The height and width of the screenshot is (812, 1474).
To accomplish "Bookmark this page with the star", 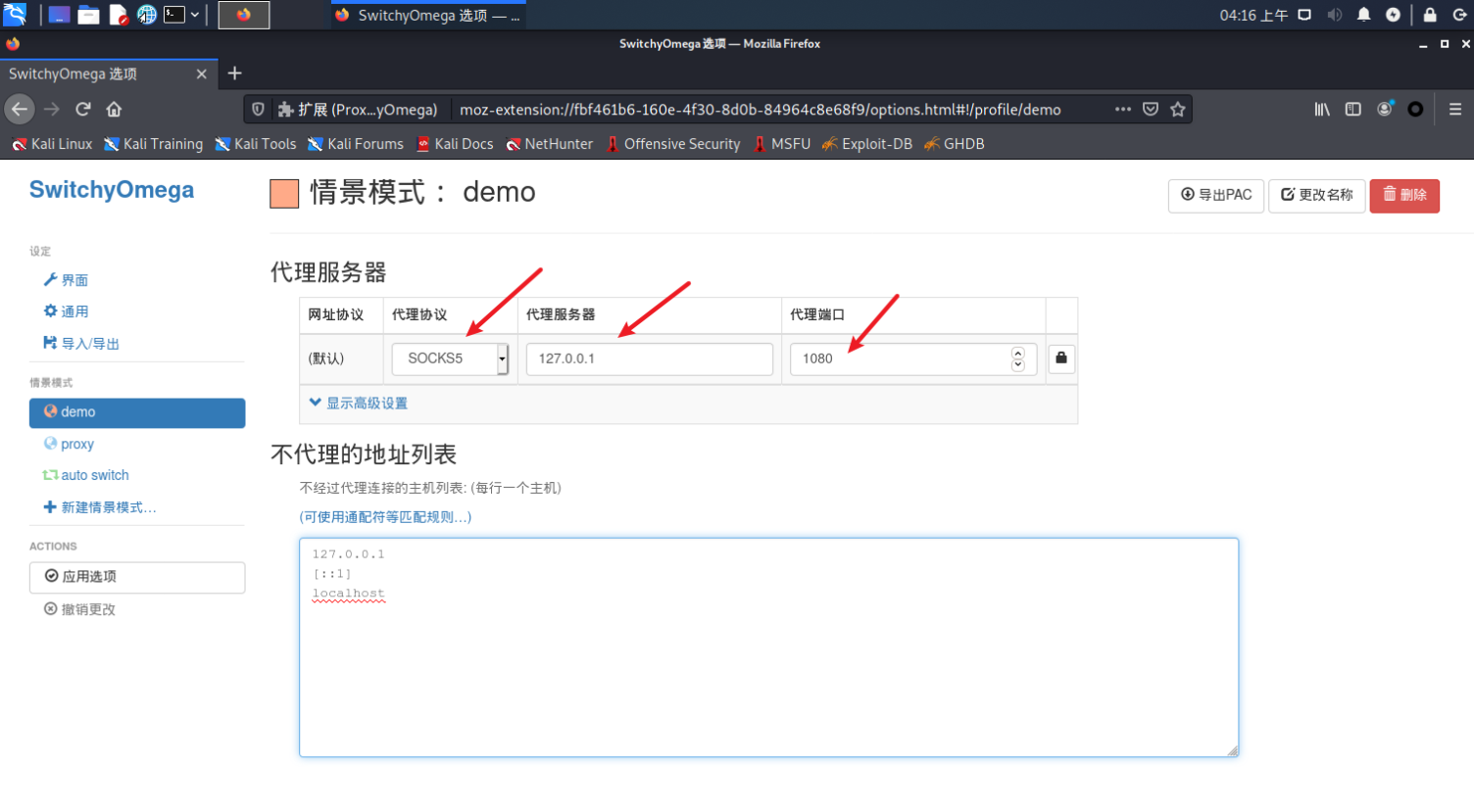I will coord(1178,109).
